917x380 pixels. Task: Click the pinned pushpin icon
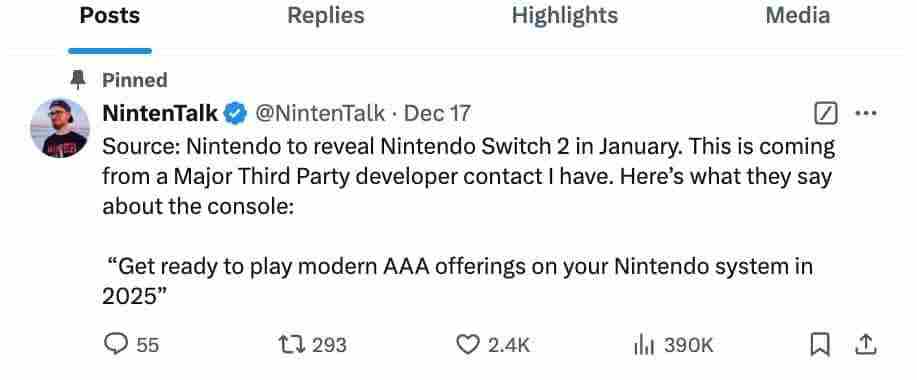(77, 80)
